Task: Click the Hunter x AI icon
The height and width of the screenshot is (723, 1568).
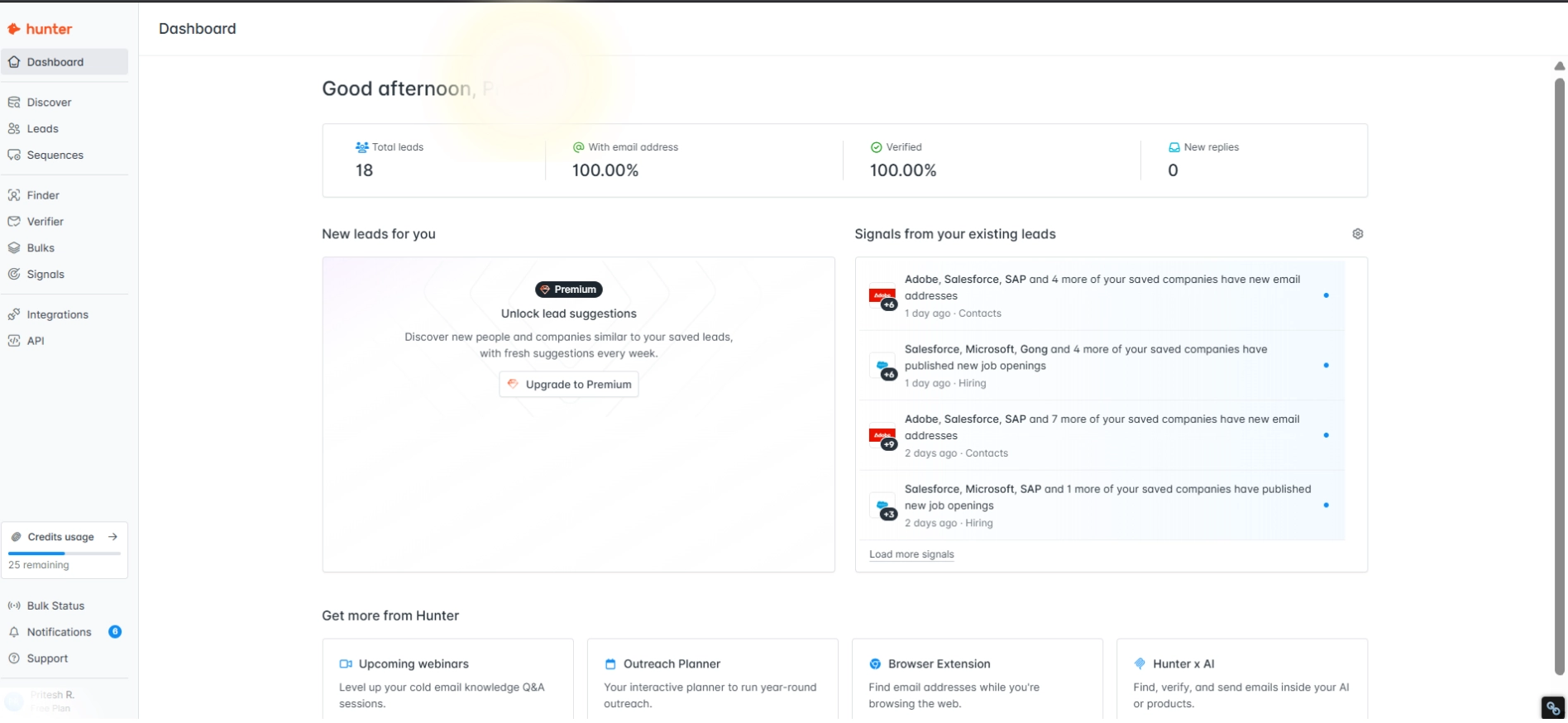Action: [x=1140, y=663]
